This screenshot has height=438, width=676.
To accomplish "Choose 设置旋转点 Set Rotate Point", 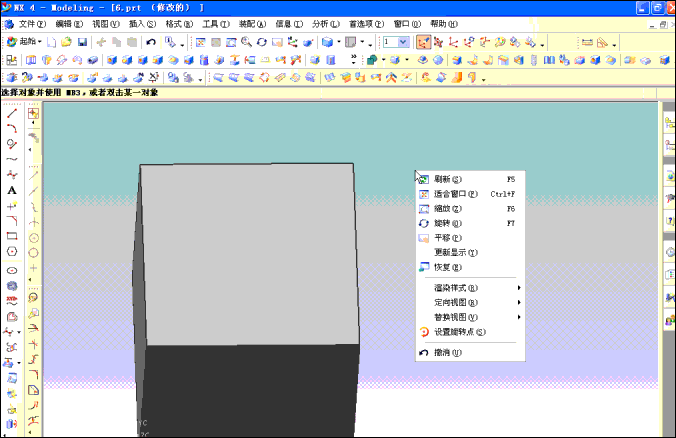I will click(x=470, y=332).
